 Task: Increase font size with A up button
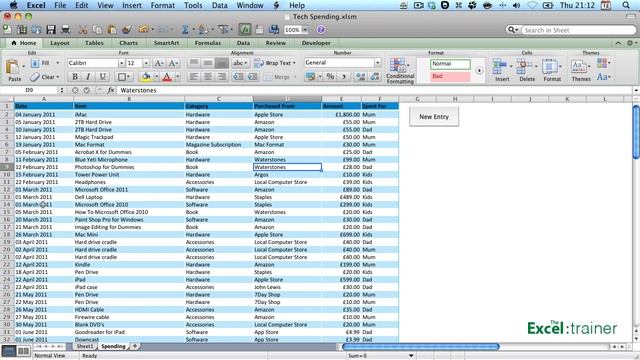[159, 63]
